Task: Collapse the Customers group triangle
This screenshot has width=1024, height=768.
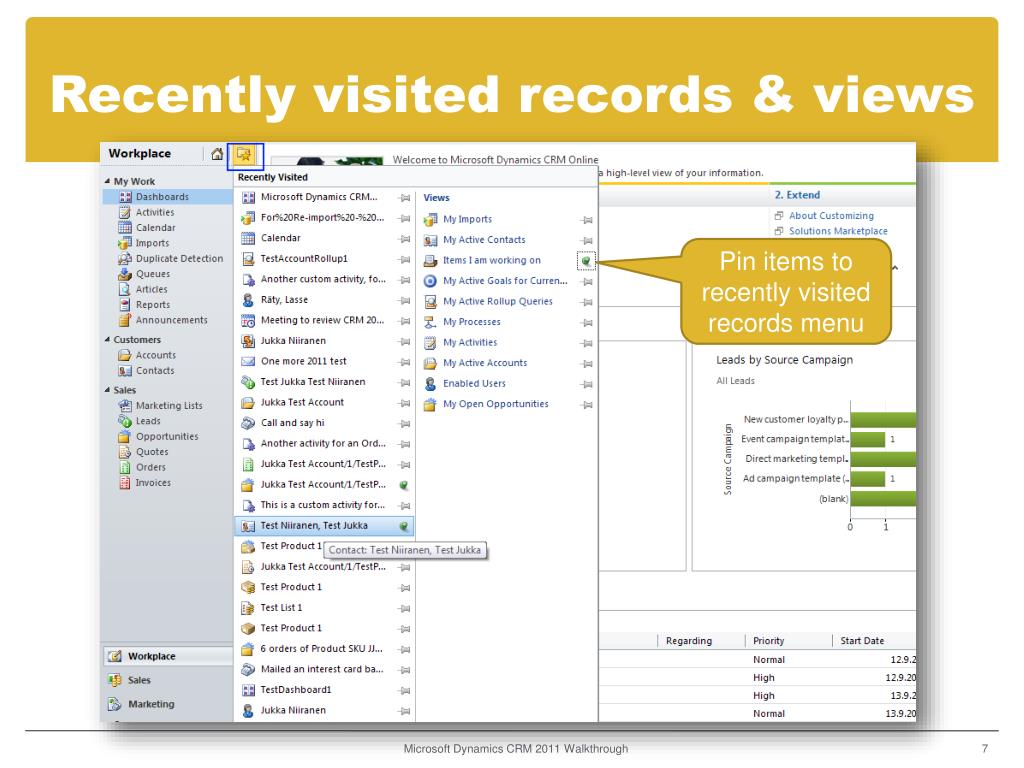Action: (107, 340)
